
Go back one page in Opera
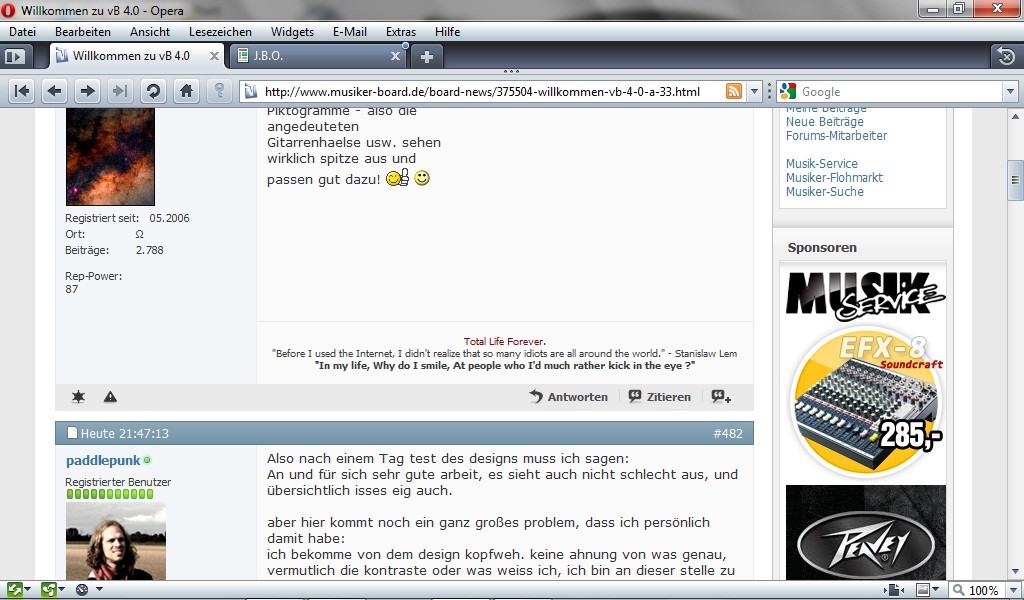click(x=55, y=91)
